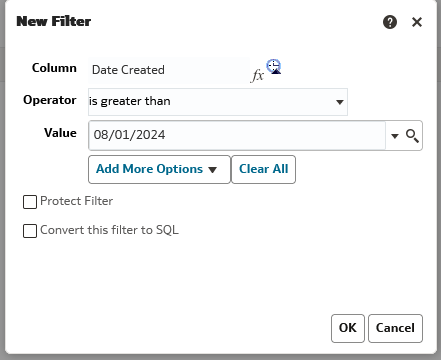
Task: Expand the Value field dropdown arrow
Action: (x=395, y=136)
